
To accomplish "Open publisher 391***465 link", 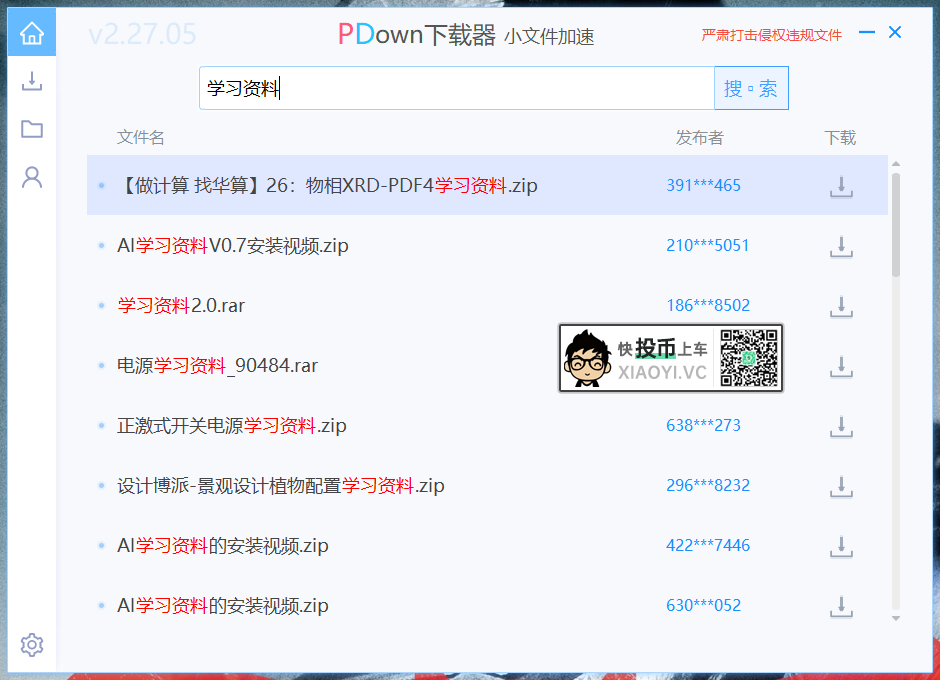I will 703,185.
